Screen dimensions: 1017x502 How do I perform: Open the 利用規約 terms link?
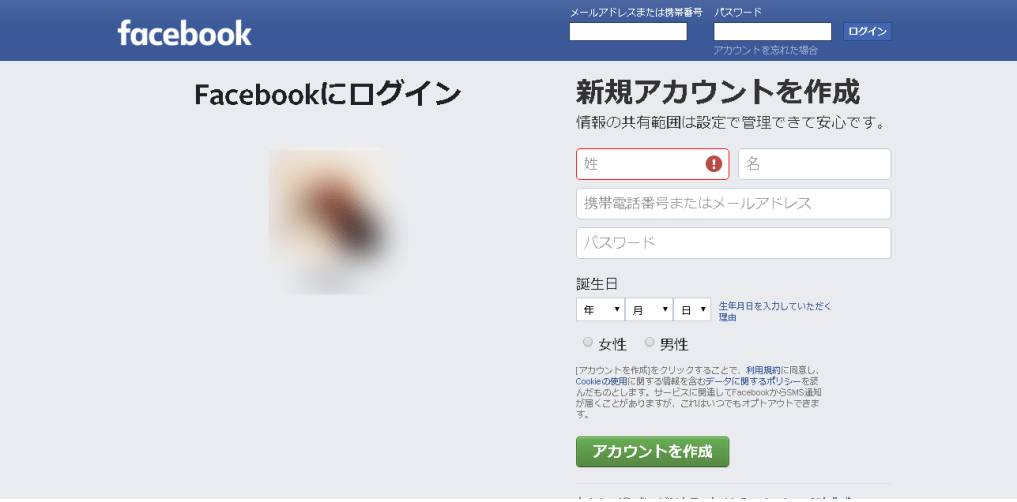pyautogui.click(x=762, y=370)
